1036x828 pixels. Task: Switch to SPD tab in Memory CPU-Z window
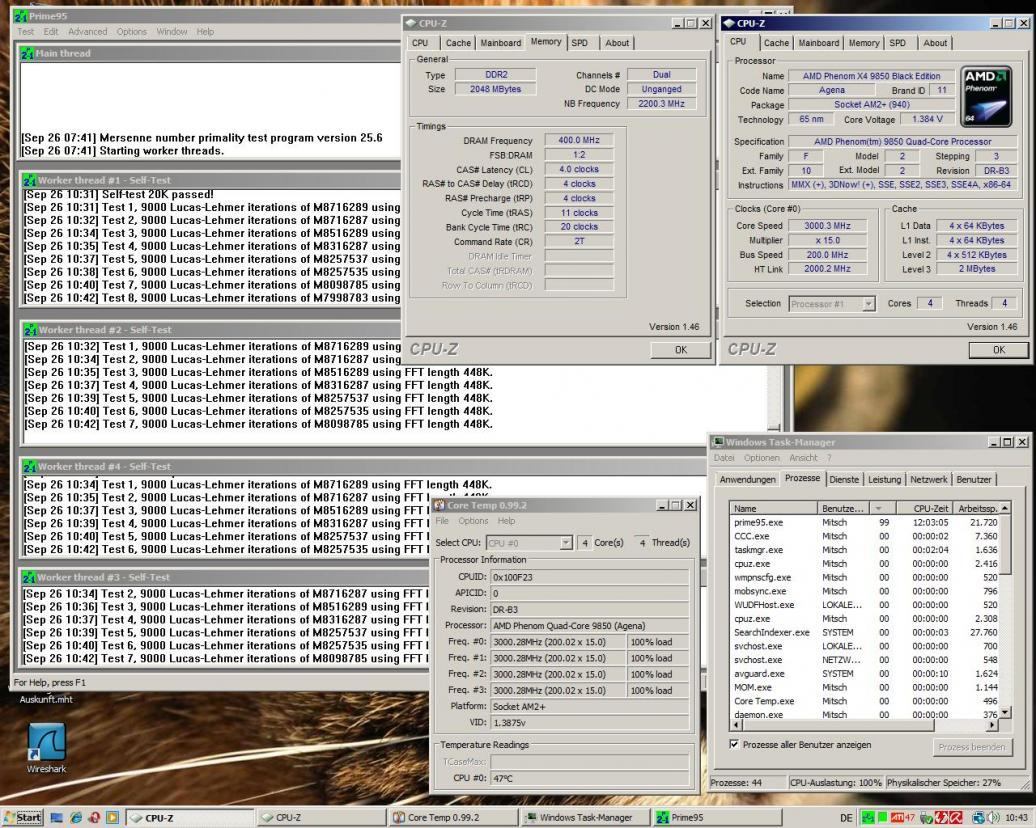coord(579,43)
